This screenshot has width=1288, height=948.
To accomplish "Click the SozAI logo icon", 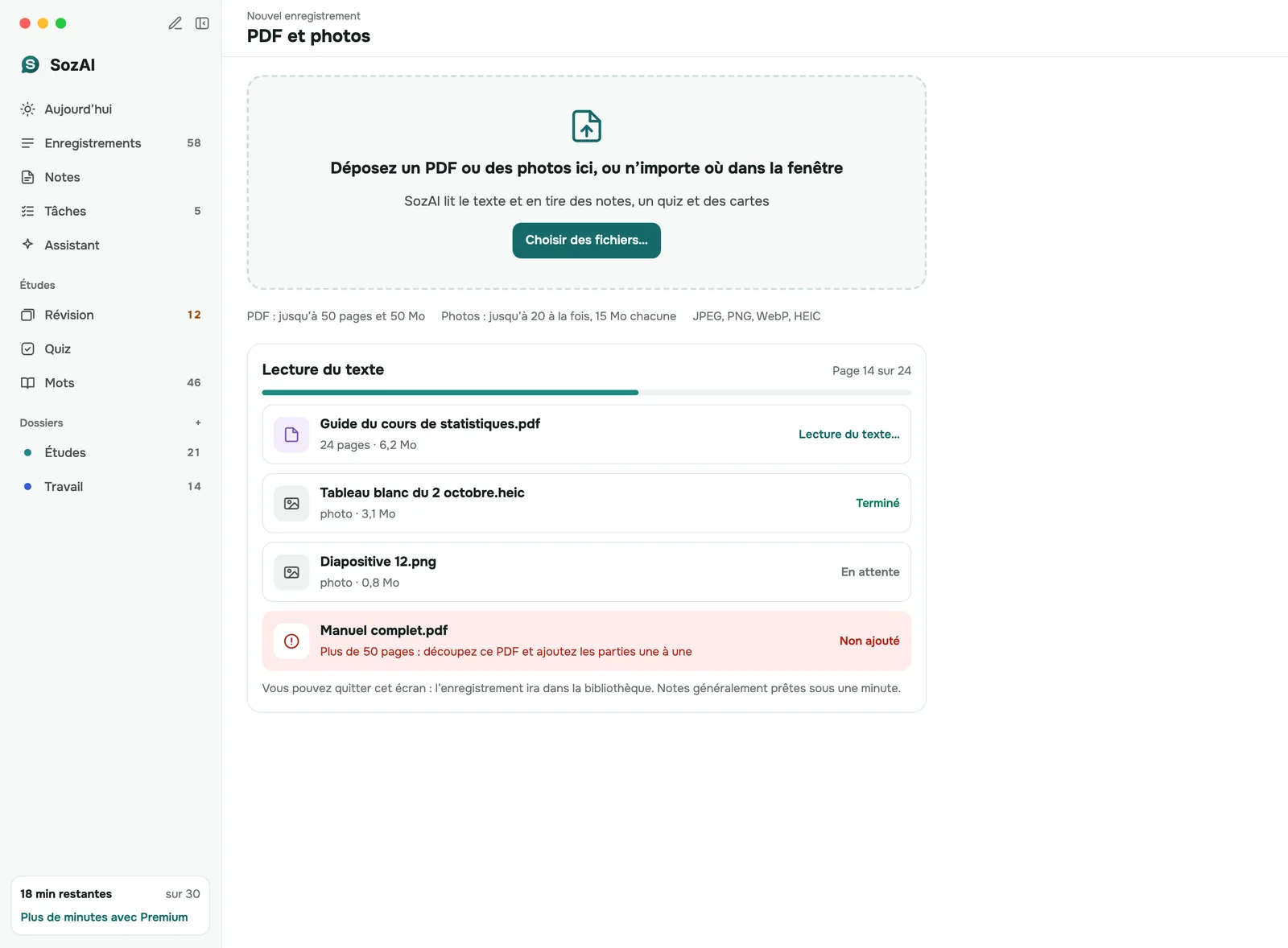I will 31,65.
